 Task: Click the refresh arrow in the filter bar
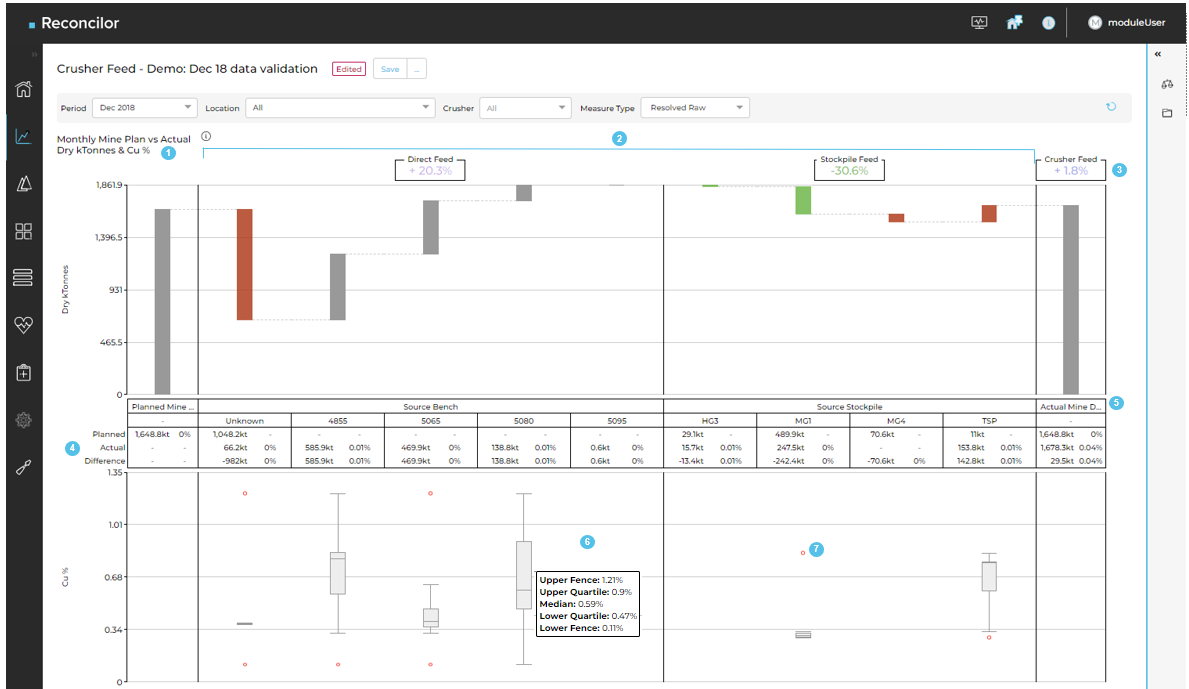coord(1110,107)
